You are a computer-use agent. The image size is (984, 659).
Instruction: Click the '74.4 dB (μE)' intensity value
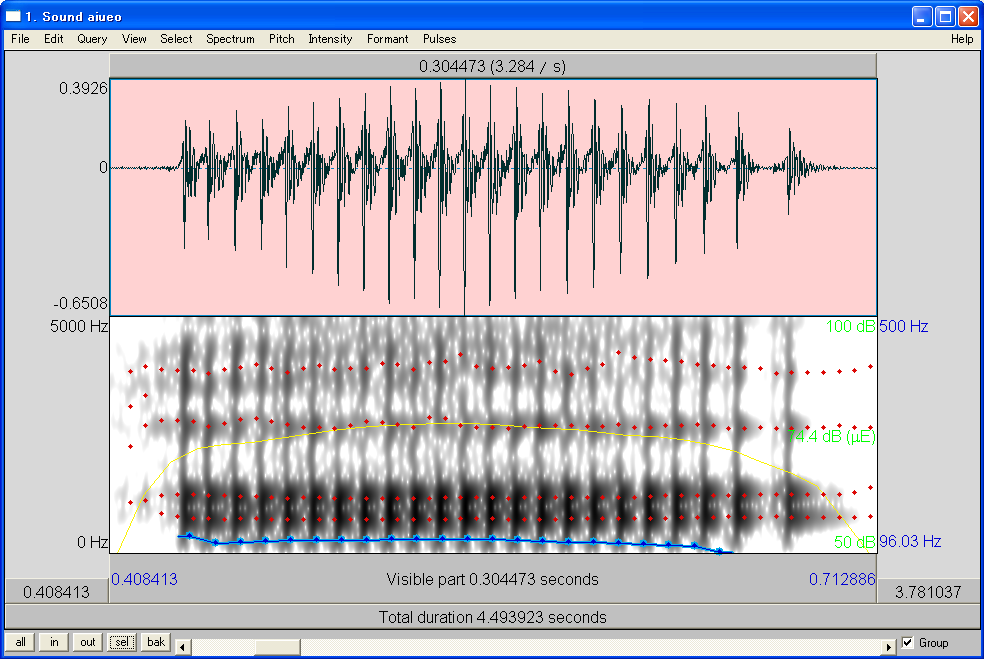click(x=832, y=436)
